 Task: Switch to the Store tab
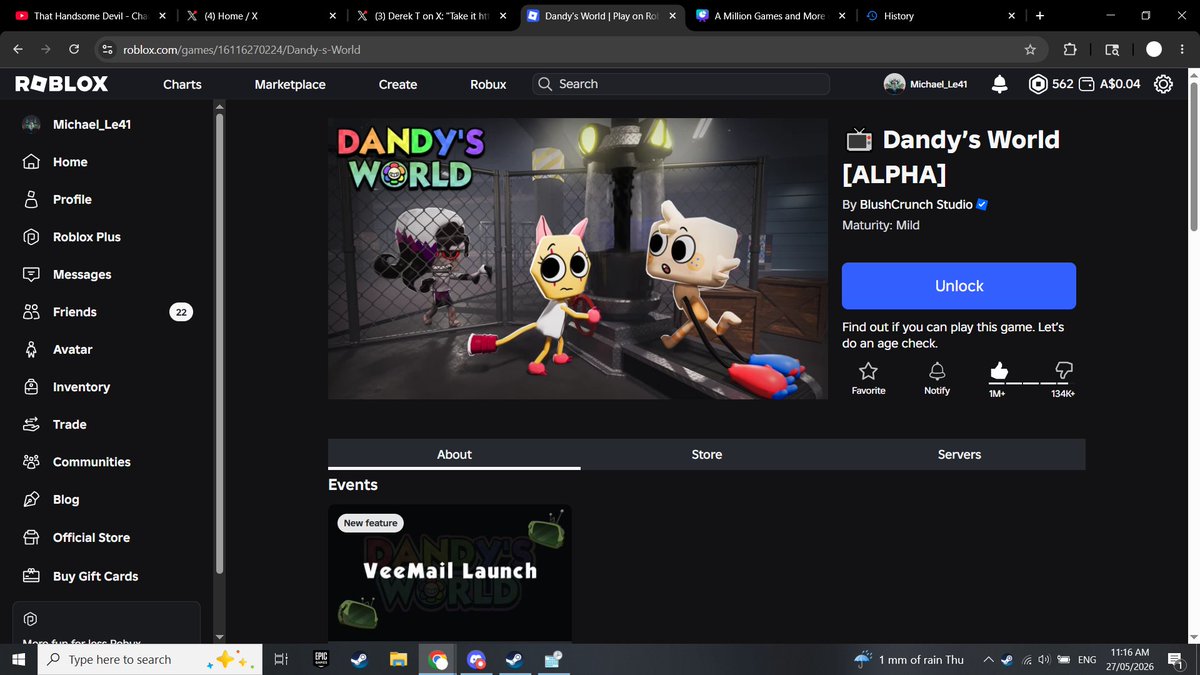(x=707, y=454)
